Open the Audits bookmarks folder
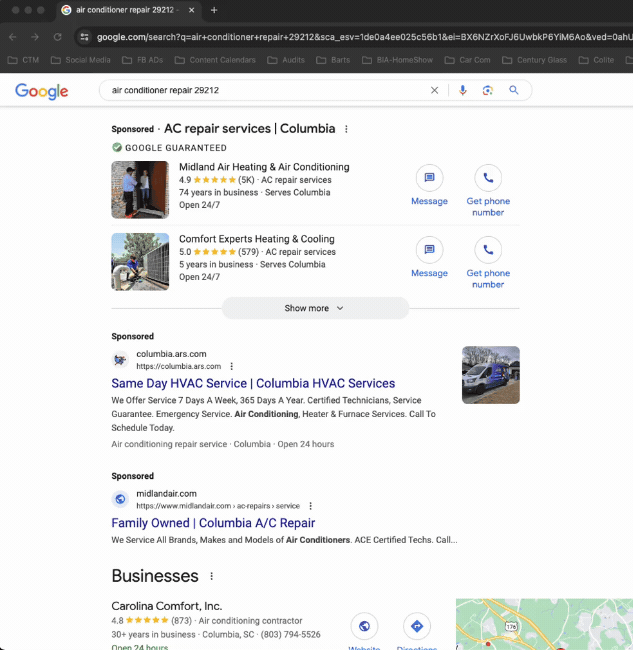Viewport: 633px width, 650px height. (x=286, y=60)
